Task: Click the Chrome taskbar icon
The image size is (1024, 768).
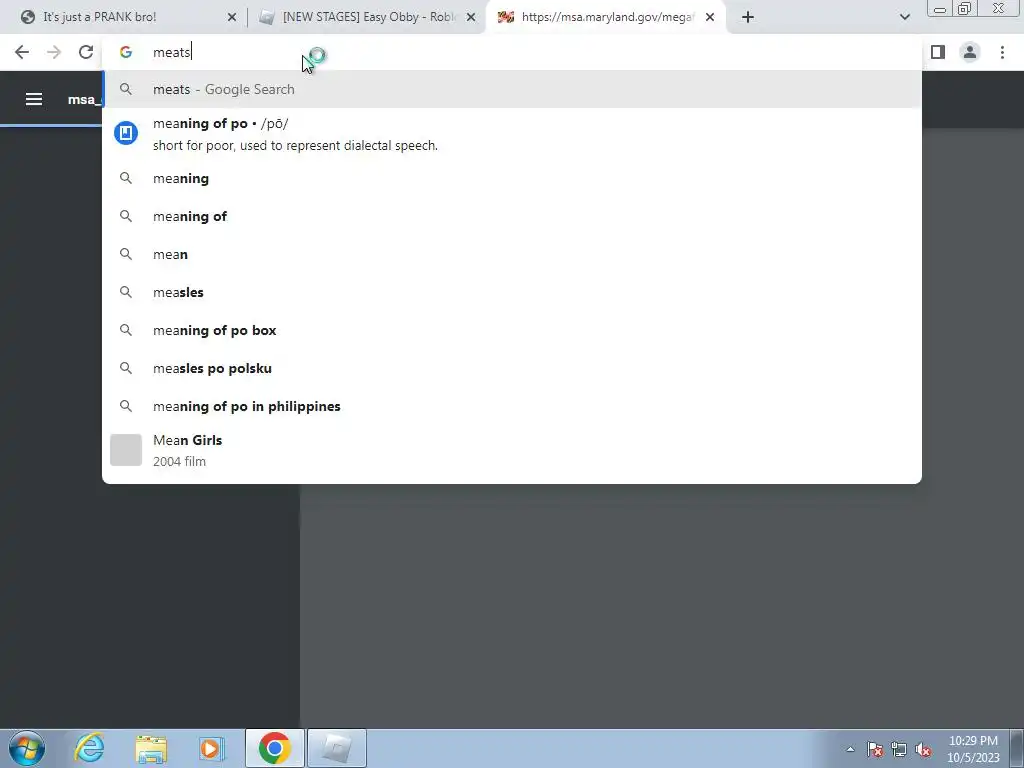Action: point(275,748)
